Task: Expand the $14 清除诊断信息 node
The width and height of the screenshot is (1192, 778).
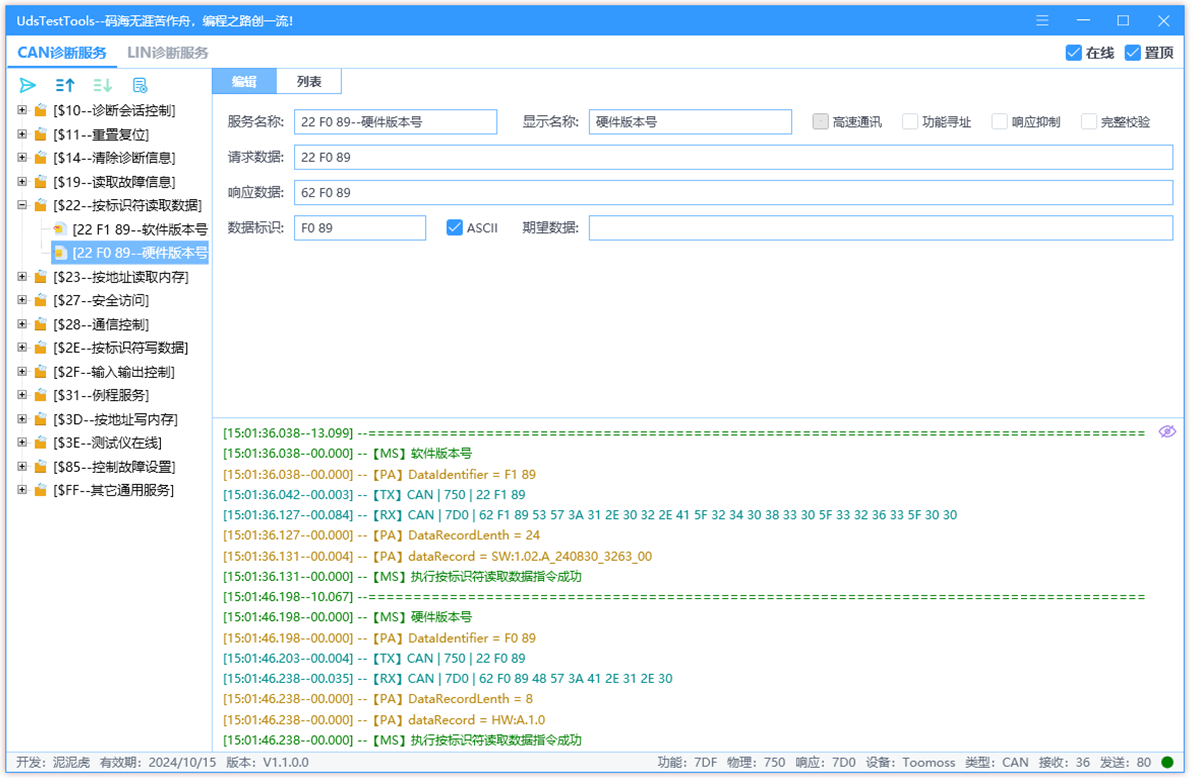Action: click(22, 158)
